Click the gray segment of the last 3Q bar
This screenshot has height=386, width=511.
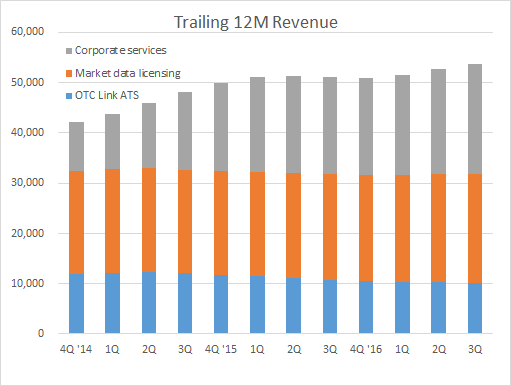coord(475,119)
